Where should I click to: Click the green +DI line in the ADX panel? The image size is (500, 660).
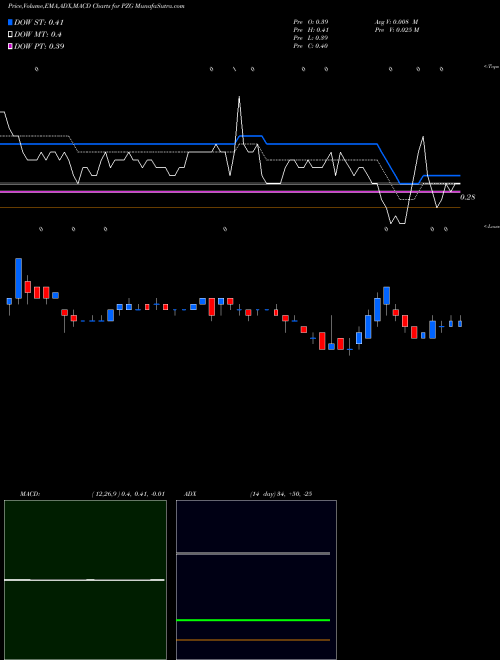(x=253, y=620)
